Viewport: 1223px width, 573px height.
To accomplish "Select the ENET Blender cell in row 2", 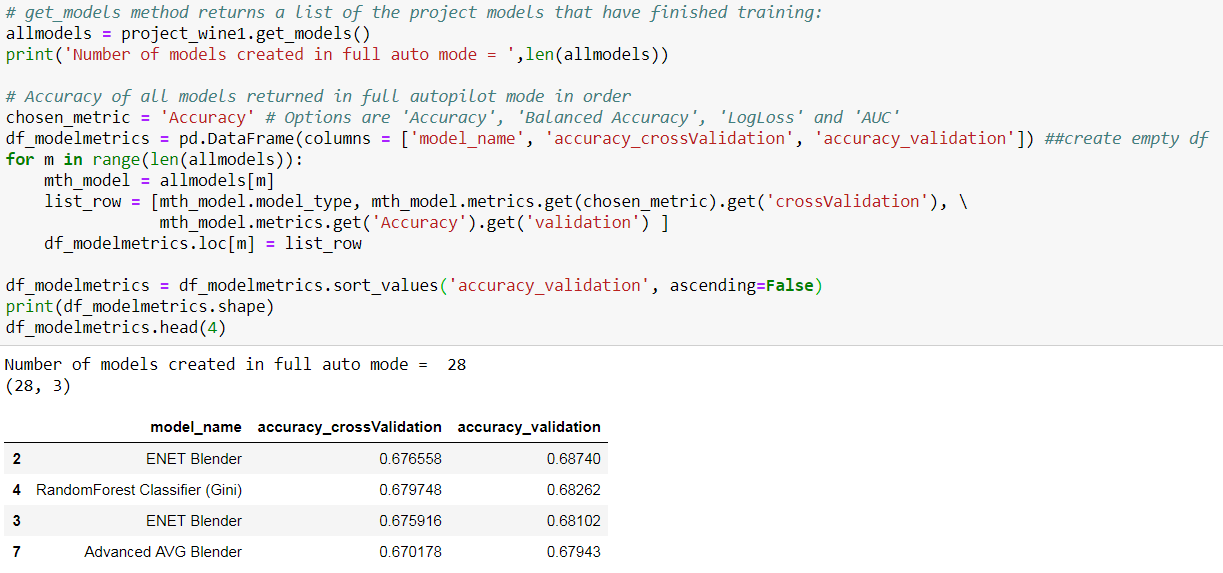I will 194,459.
